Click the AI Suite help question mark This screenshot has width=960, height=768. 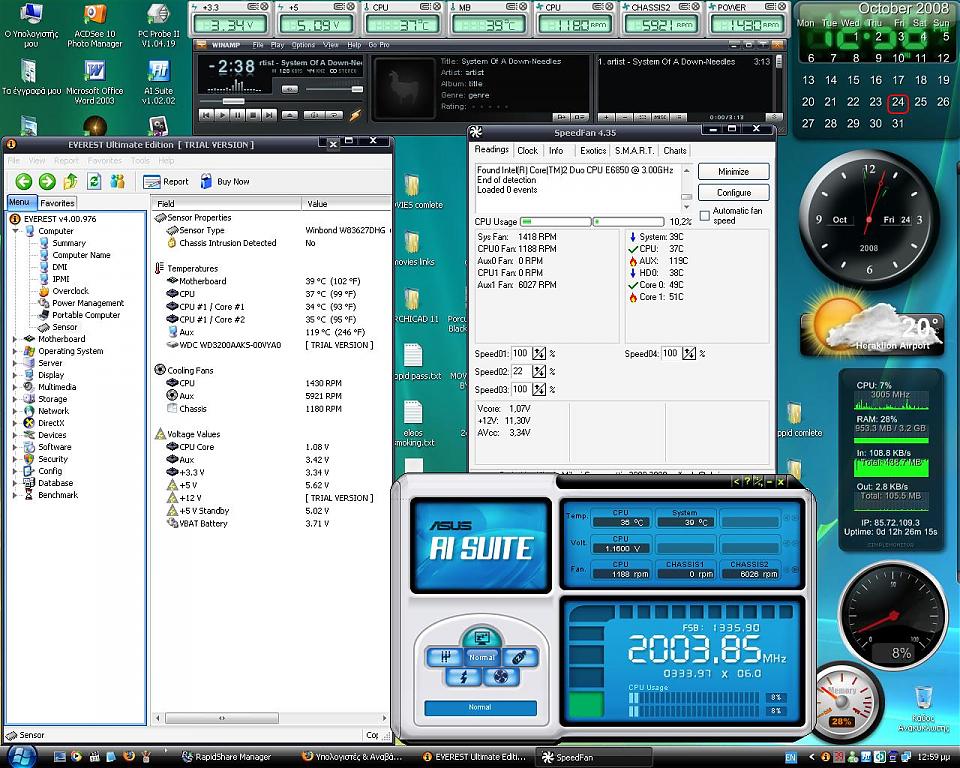pos(747,482)
